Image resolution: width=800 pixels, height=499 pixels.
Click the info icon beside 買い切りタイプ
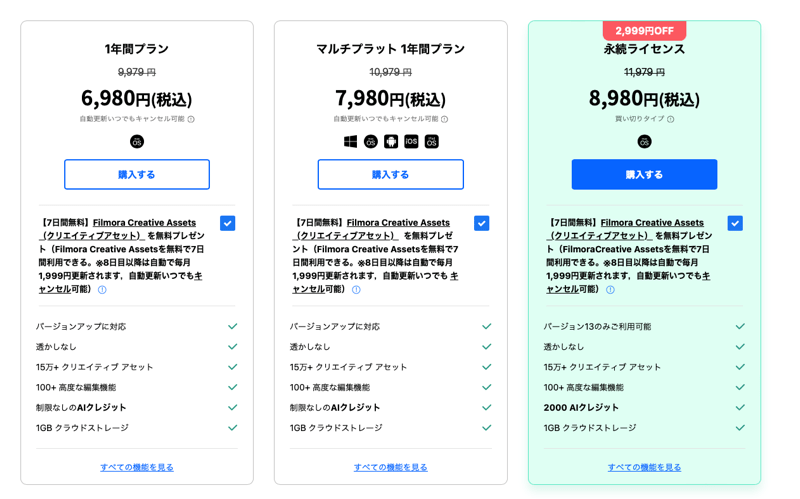670,119
